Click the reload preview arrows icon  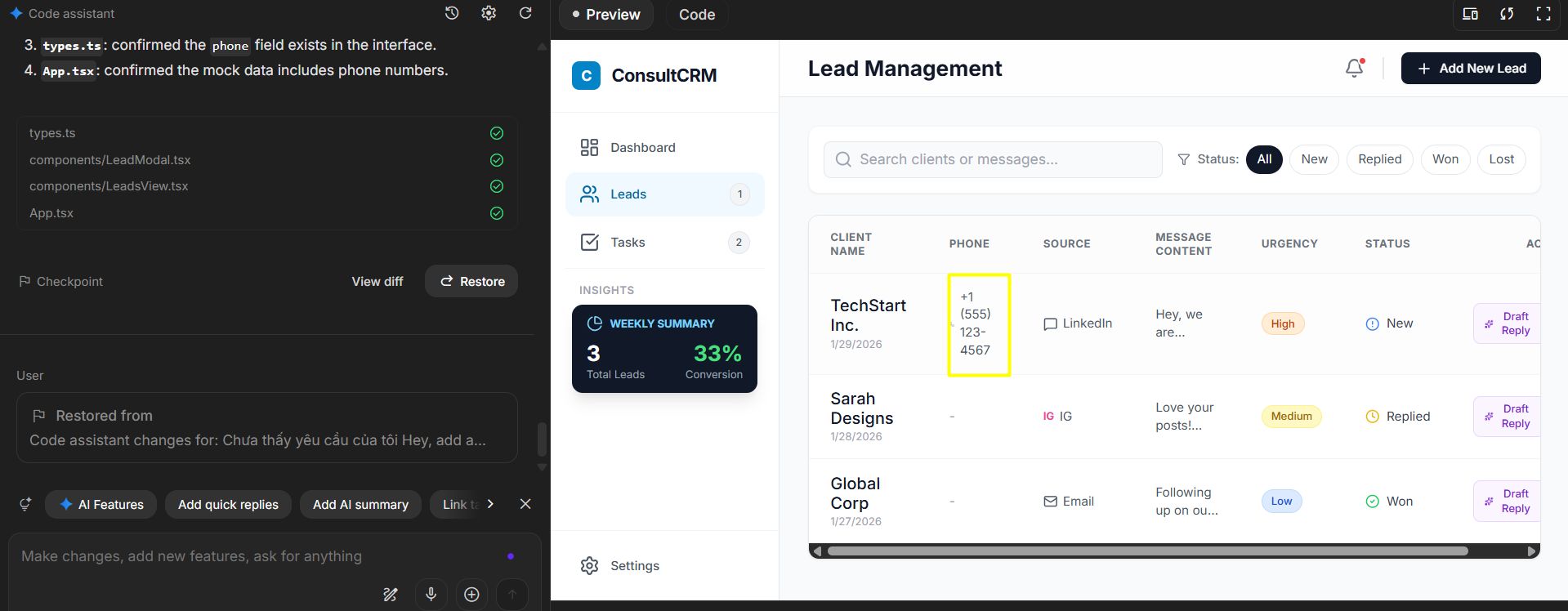pos(1507,14)
